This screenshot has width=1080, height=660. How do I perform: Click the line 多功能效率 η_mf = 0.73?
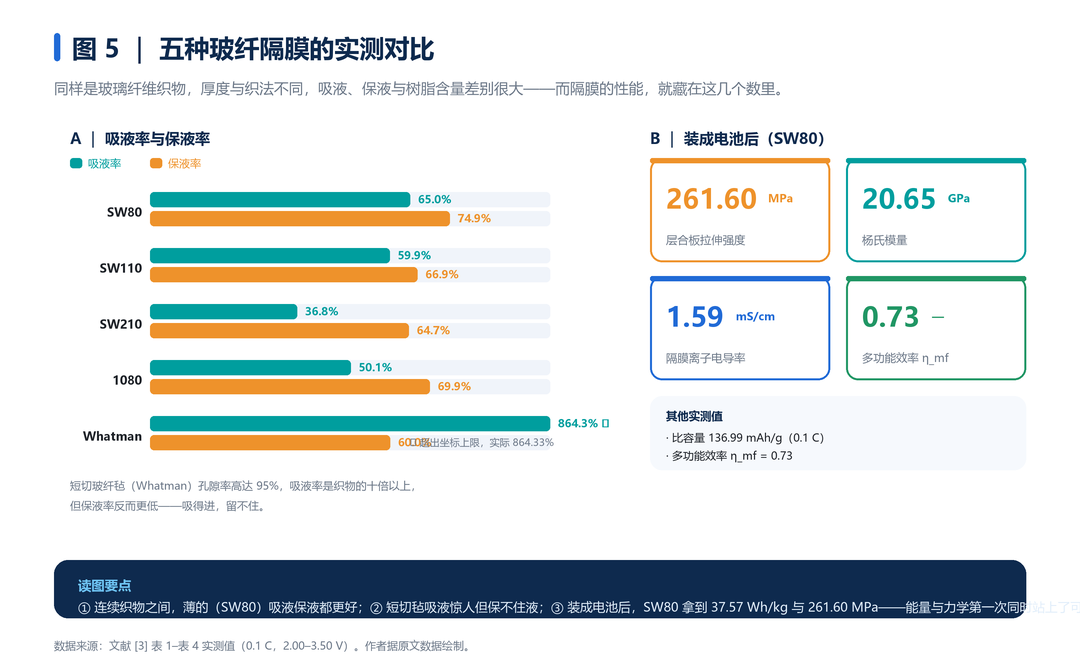729,455
